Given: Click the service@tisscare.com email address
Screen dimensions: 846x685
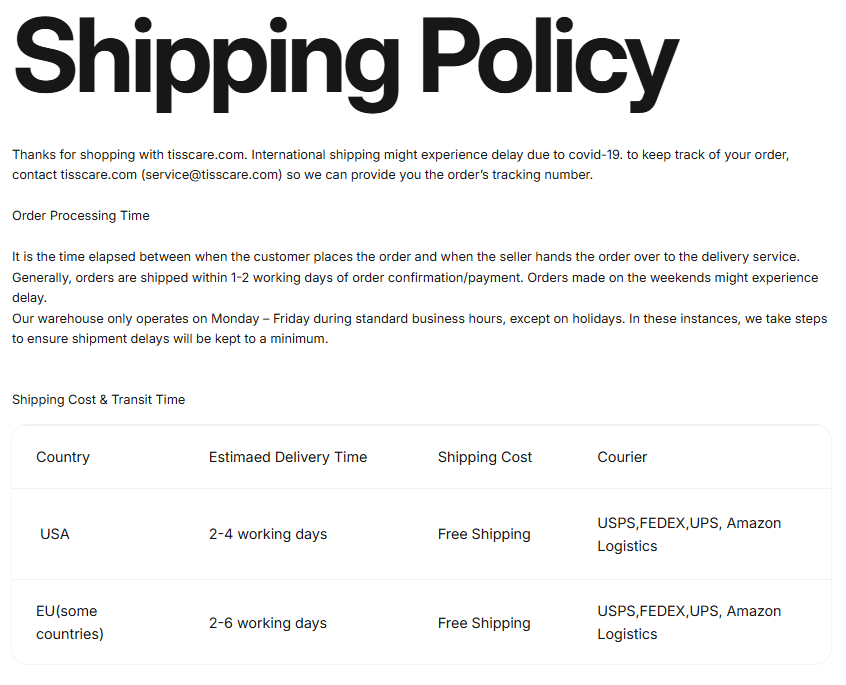Looking at the screenshot, I should click(x=212, y=175).
